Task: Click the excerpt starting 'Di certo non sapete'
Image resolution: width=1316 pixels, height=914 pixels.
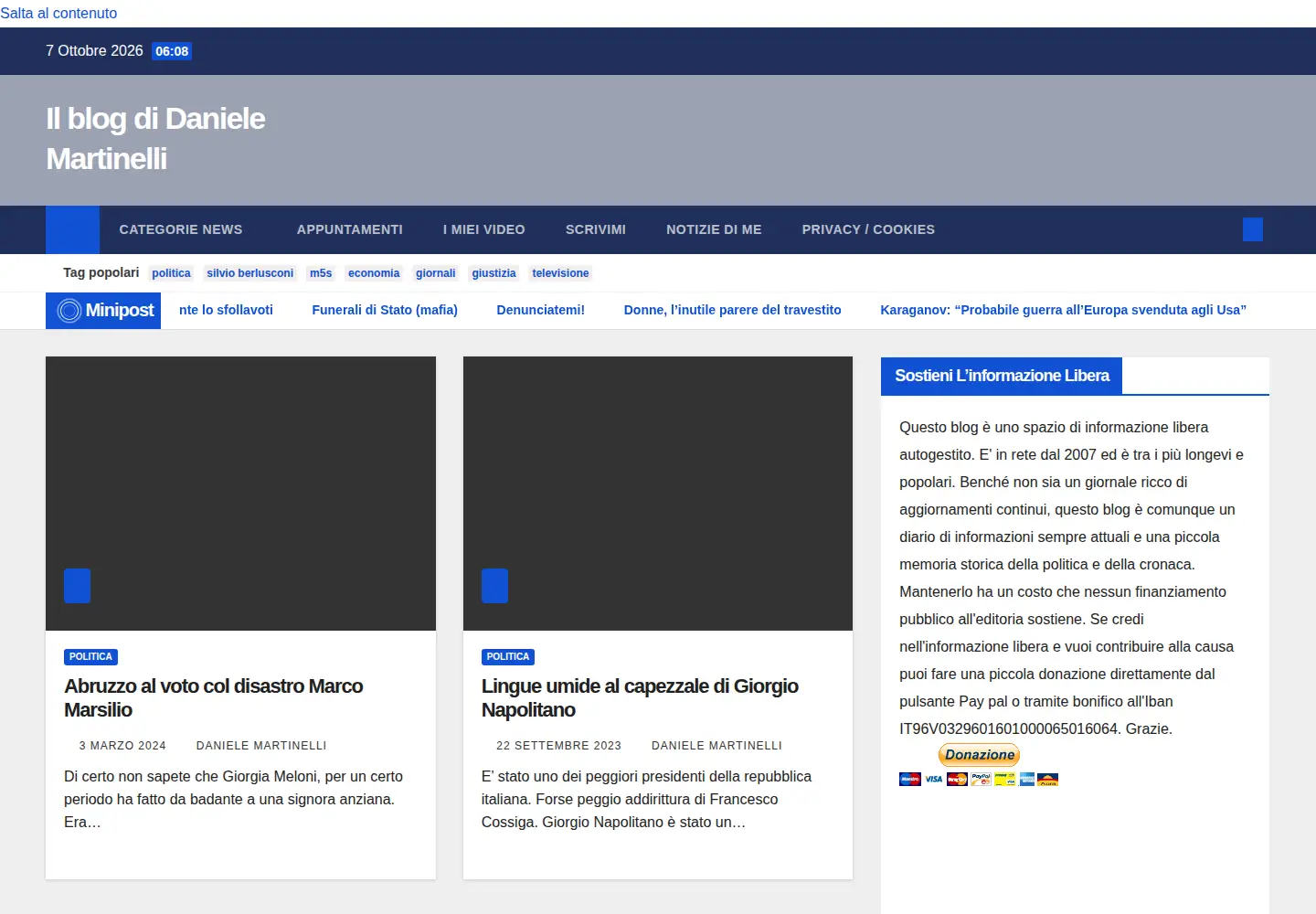Action: (x=234, y=799)
